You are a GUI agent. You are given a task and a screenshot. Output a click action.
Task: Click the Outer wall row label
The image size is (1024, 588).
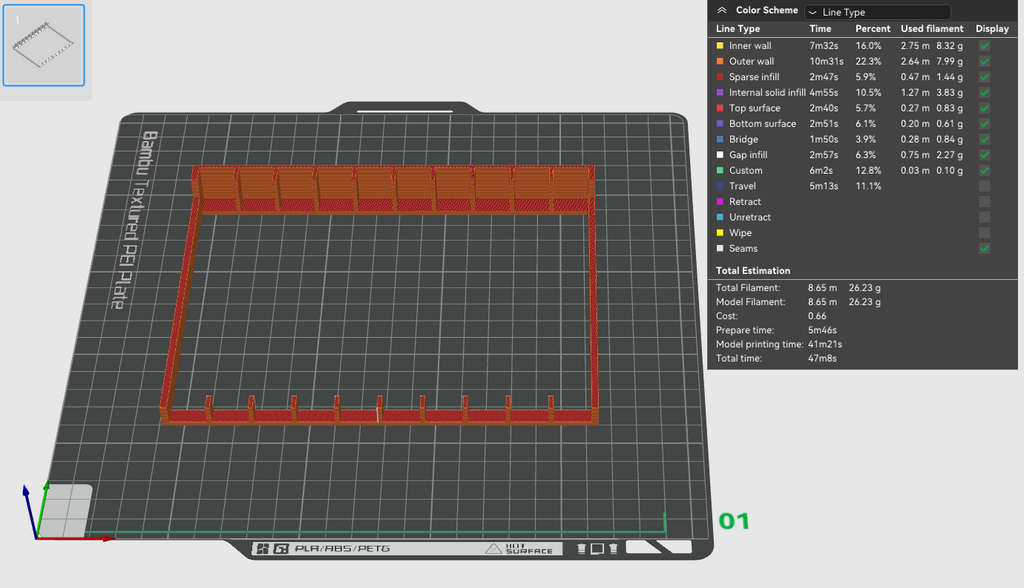tap(752, 61)
